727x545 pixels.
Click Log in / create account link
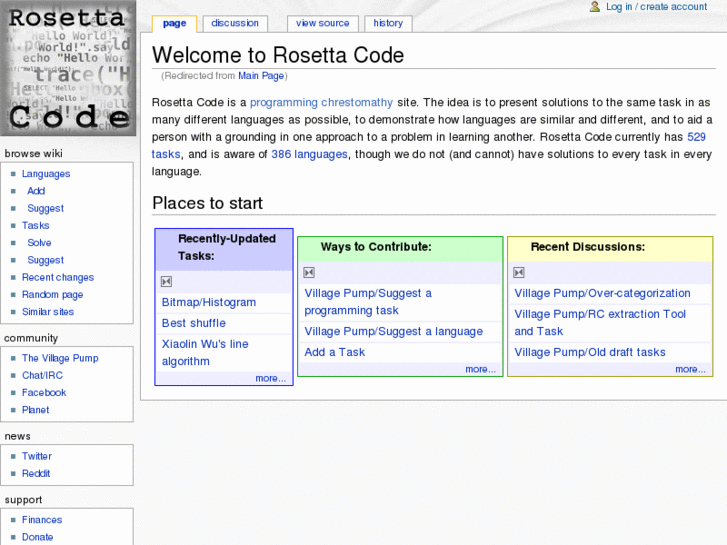click(657, 6)
